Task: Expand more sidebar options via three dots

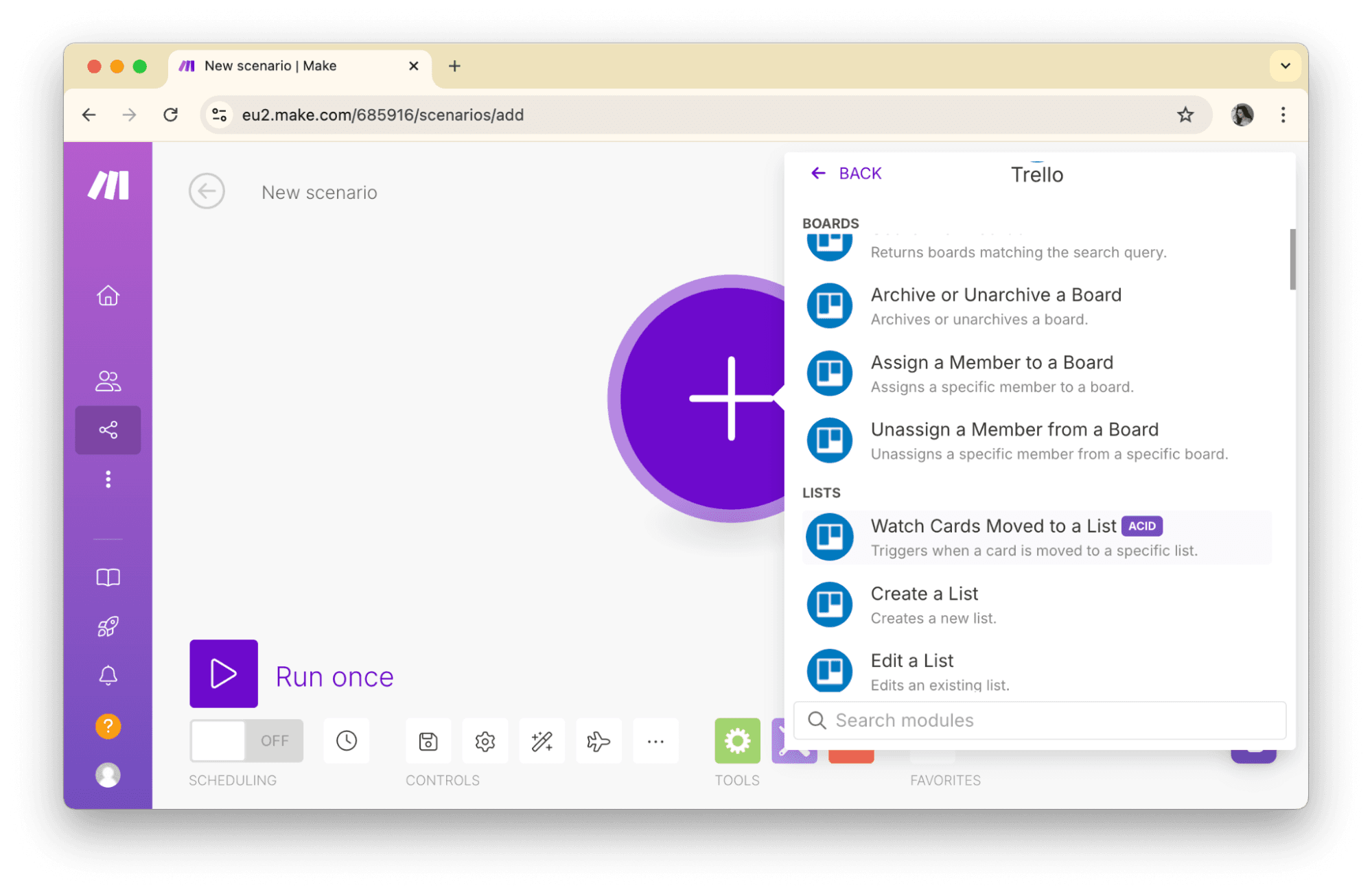Action: (108, 480)
